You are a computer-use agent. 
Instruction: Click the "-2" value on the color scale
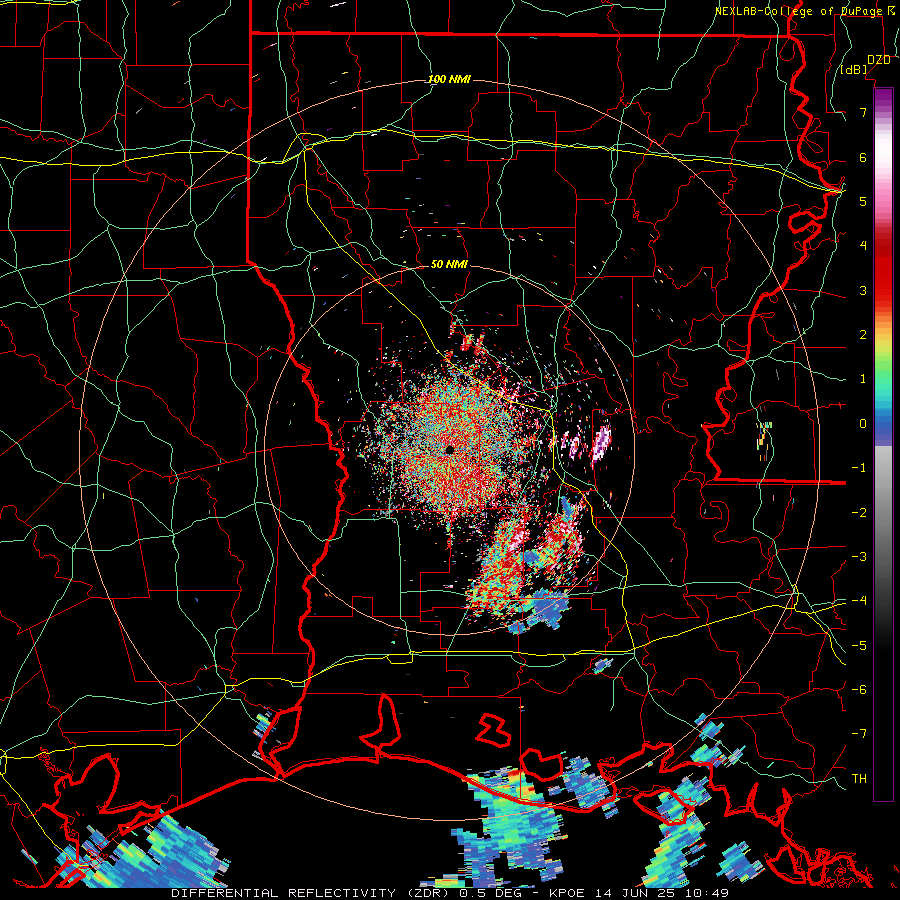click(x=859, y=512)
